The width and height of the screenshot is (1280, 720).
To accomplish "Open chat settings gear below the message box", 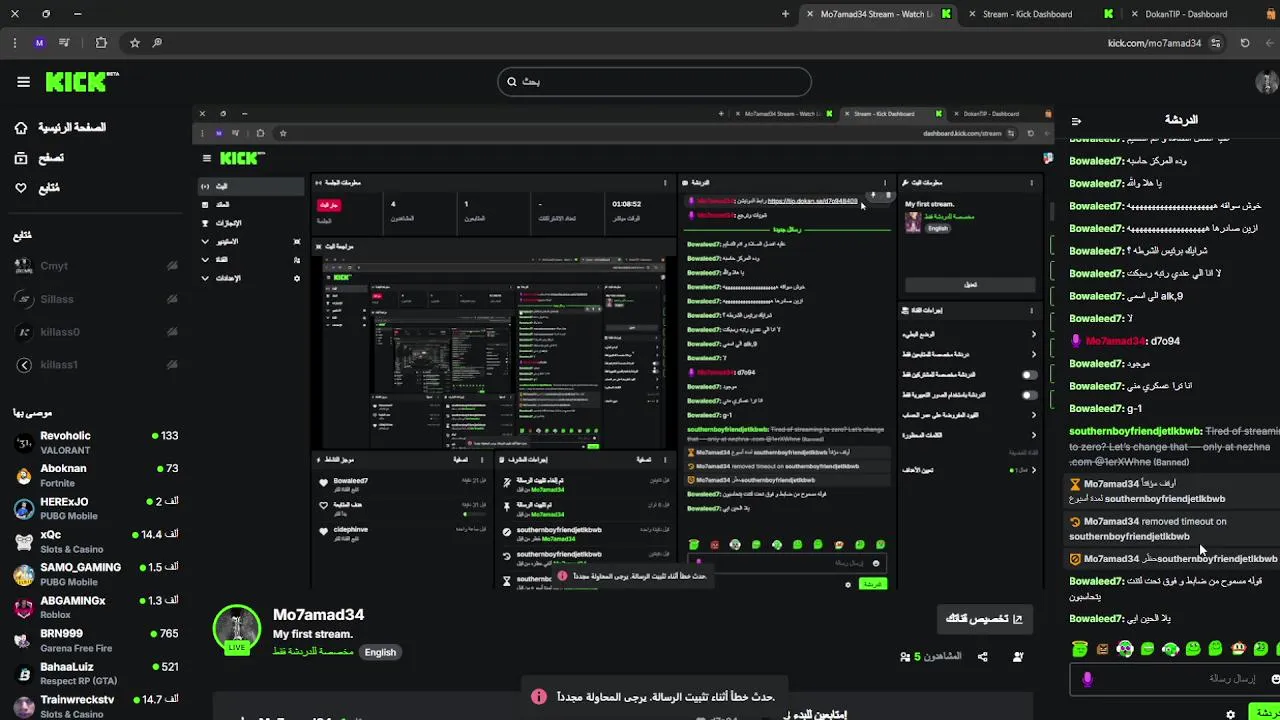I will [1230, 714].
